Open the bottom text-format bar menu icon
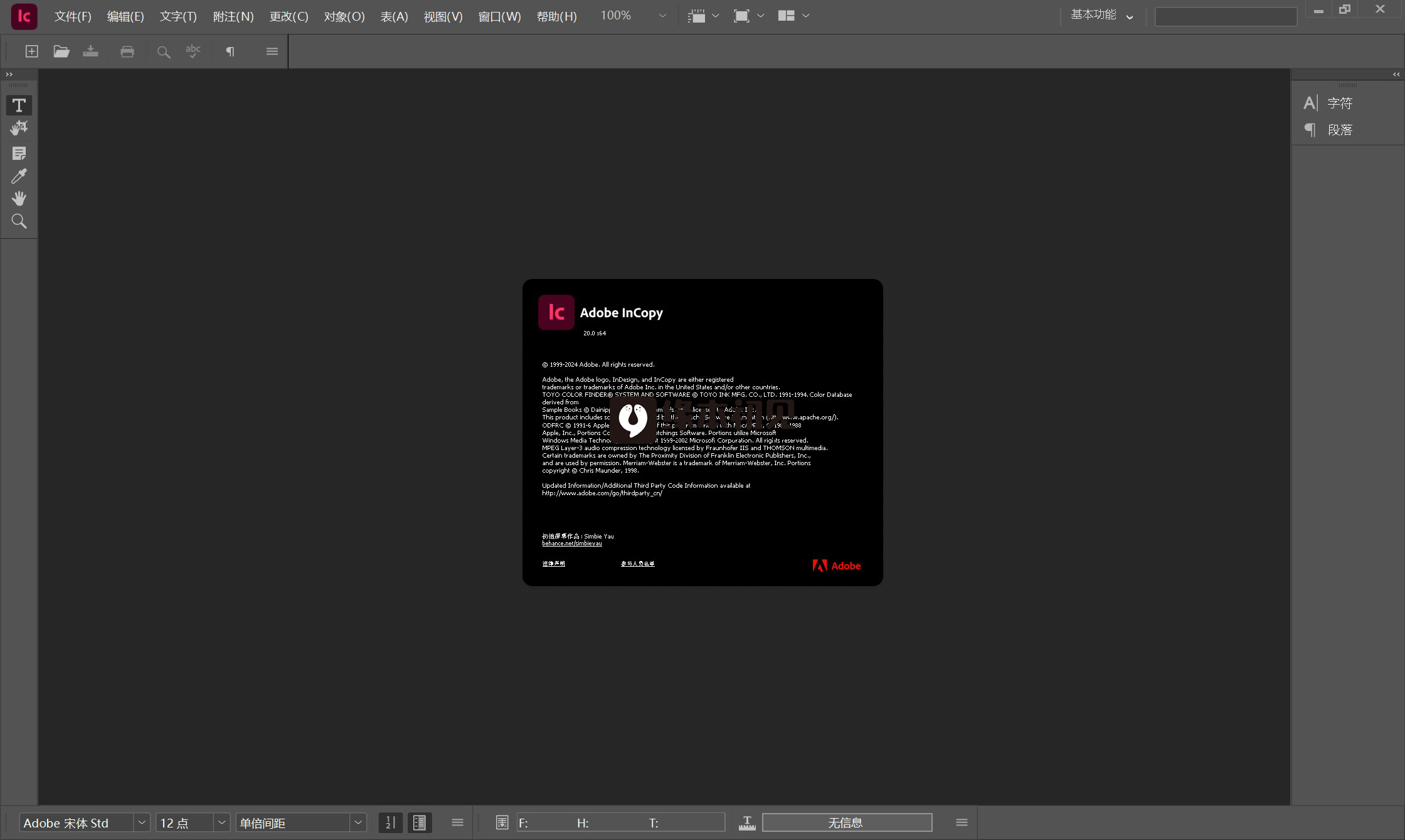 pos(457,822)
